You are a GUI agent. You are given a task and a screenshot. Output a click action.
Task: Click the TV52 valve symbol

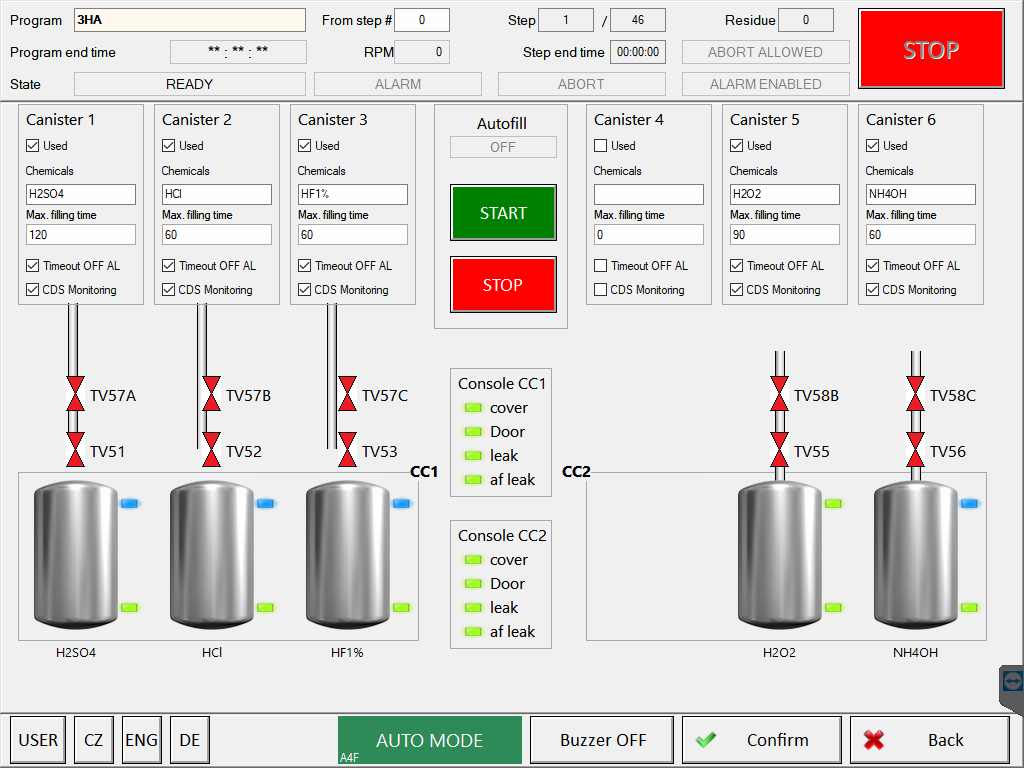pos(211,451)
